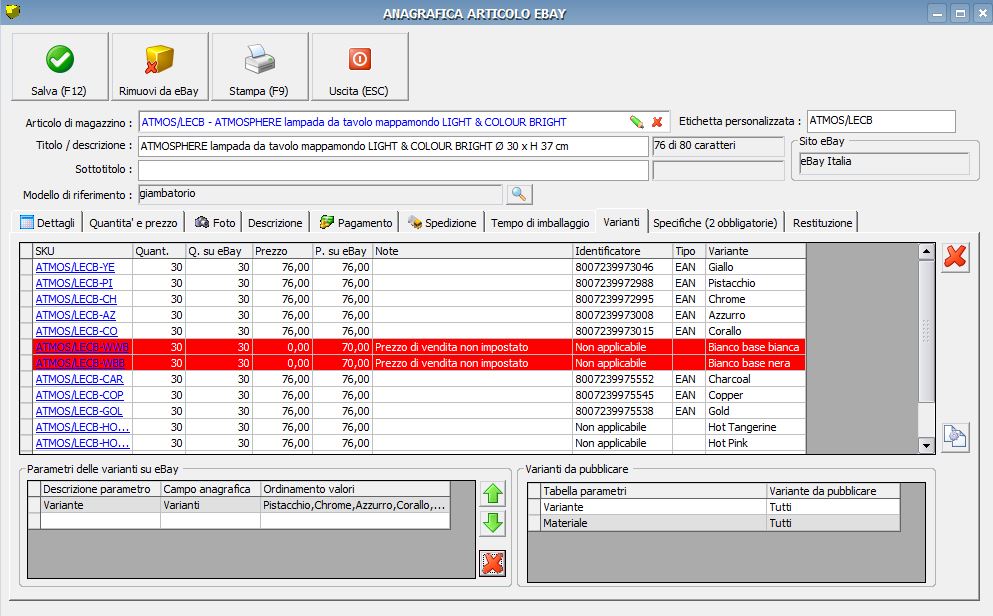The width and height of the screenshot is (993, 616).
Task: Click Rimuovi da eBay button
Action: point(159,67)
